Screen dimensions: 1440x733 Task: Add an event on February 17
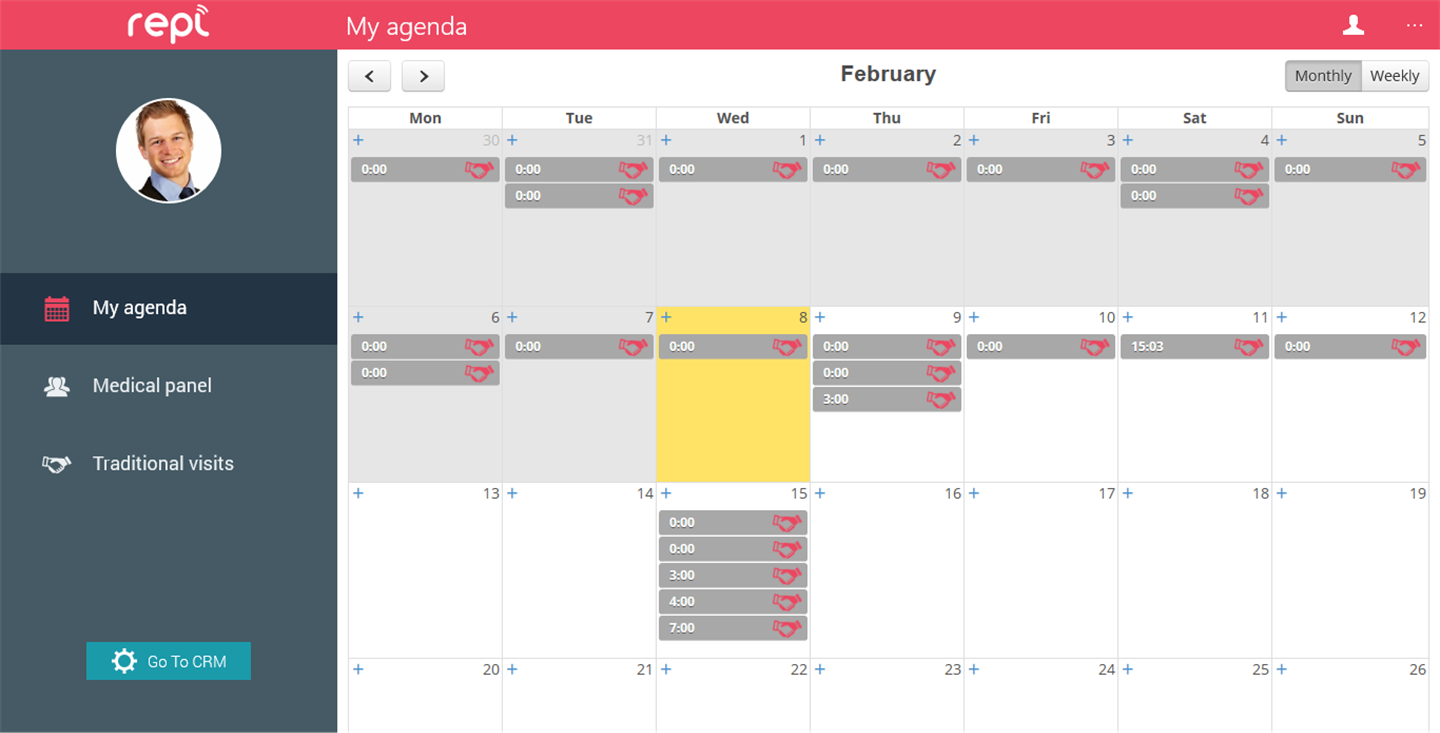[974, 493]
